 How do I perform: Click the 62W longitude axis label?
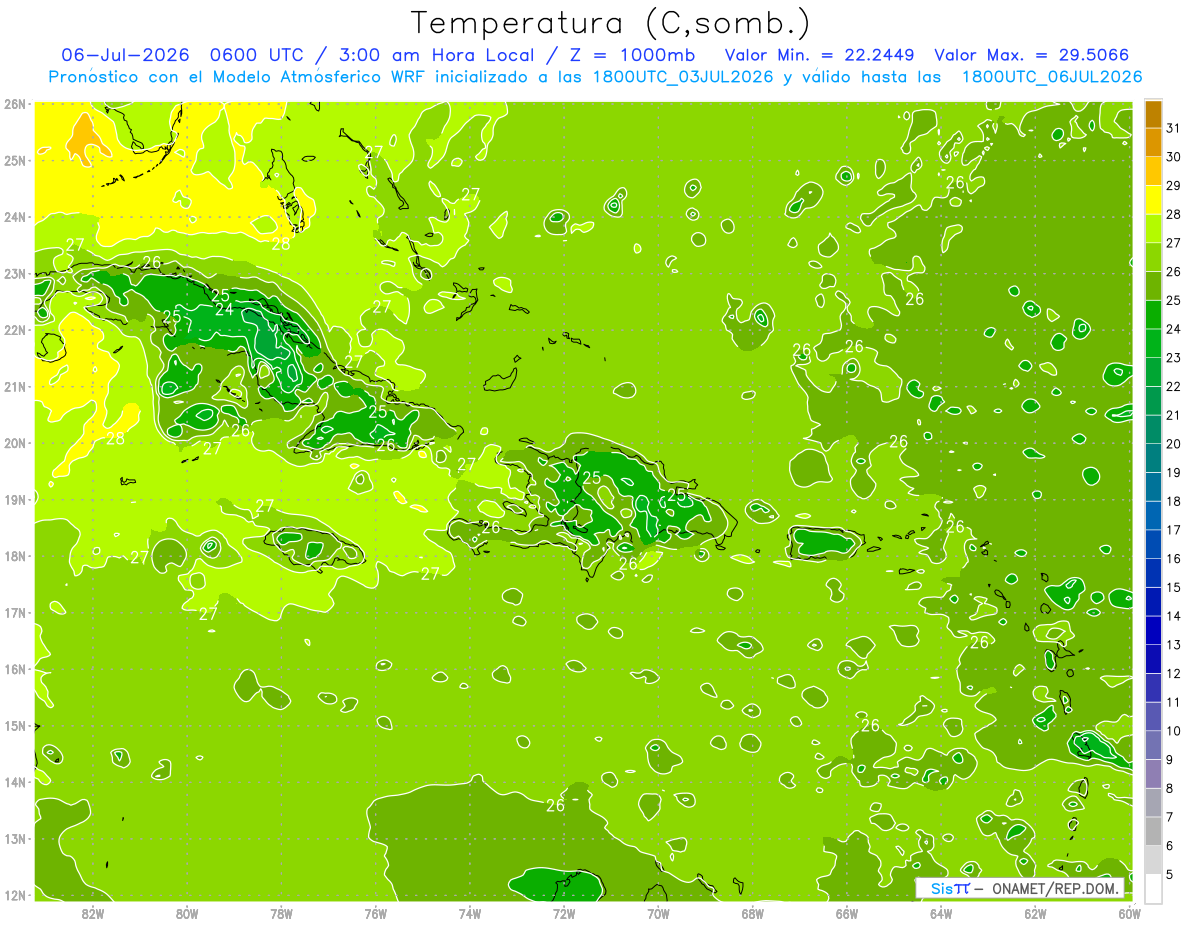(1035, 913)
